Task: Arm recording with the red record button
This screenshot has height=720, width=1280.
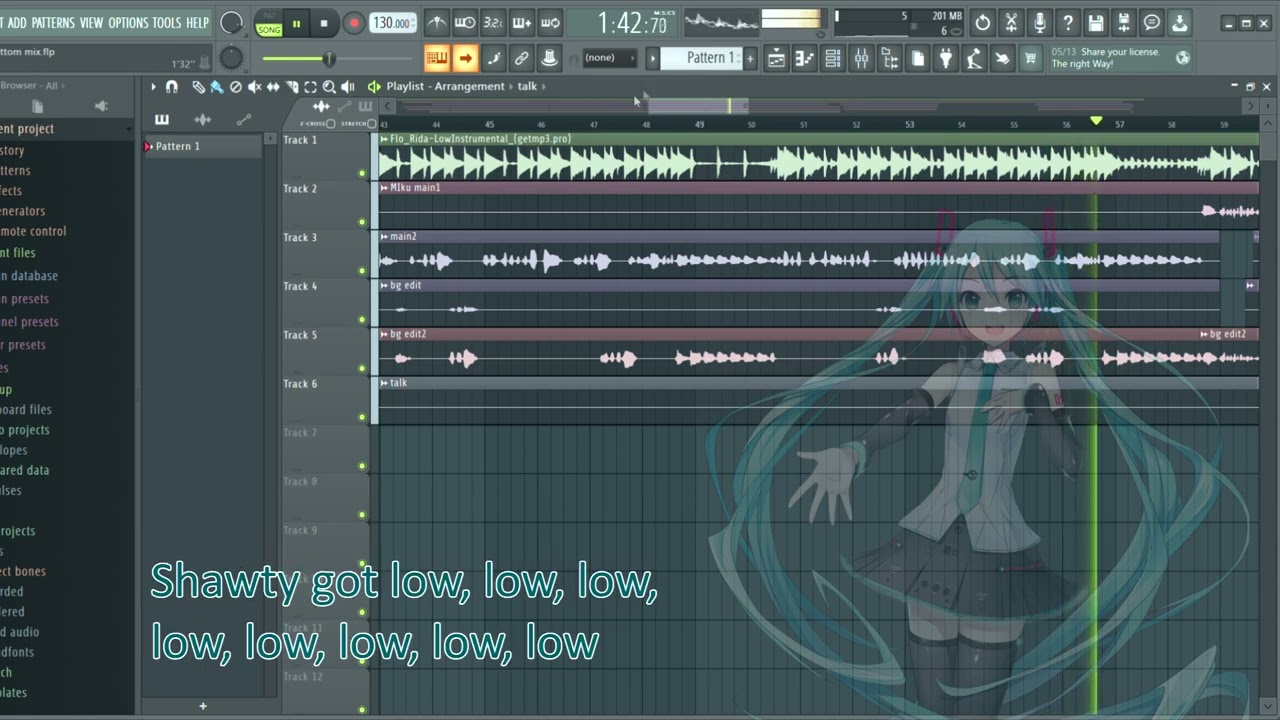Action: (x=353, y=23)
